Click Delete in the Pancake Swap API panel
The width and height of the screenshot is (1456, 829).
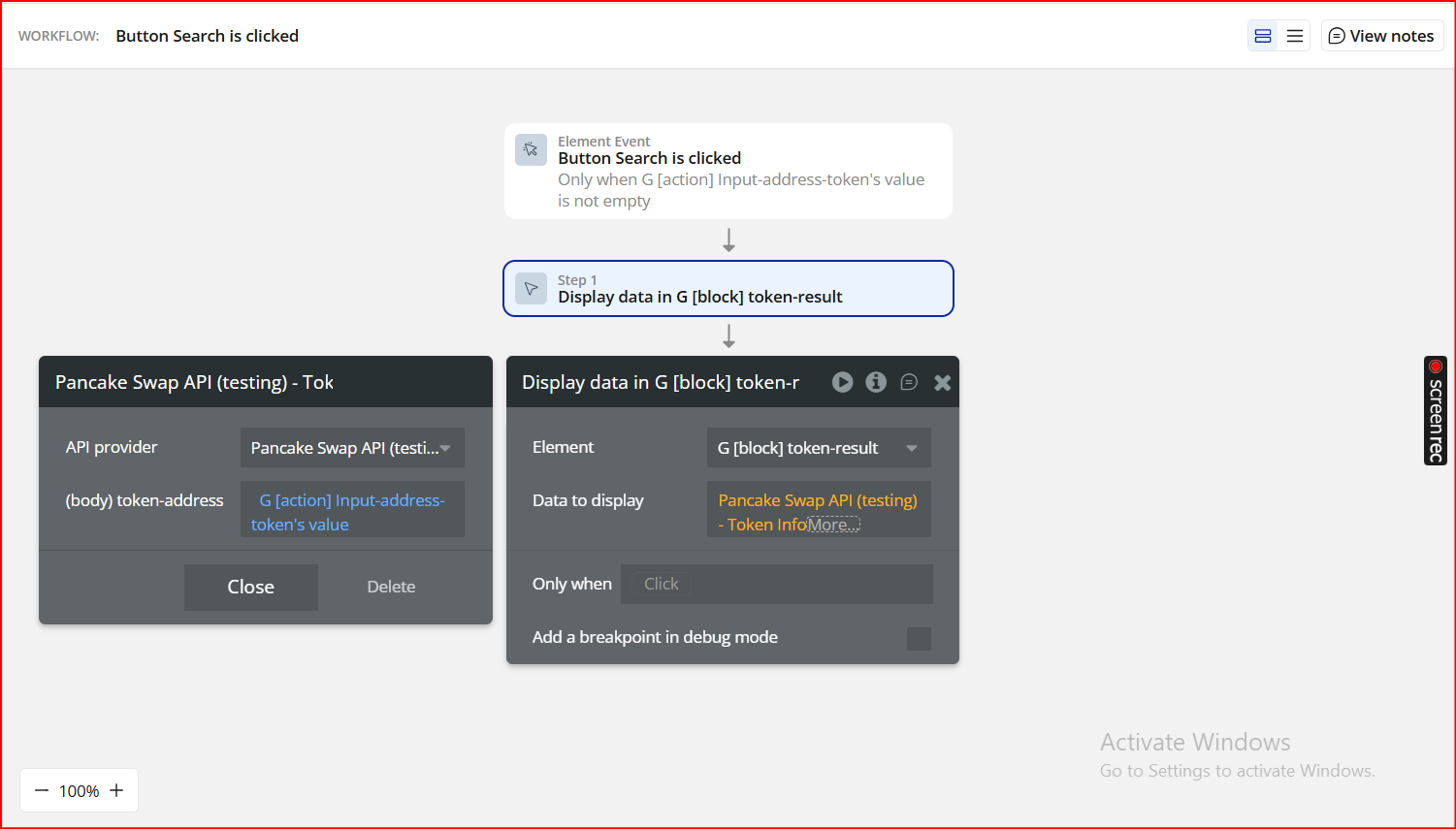pyautogui.click(x=391, y=587)
